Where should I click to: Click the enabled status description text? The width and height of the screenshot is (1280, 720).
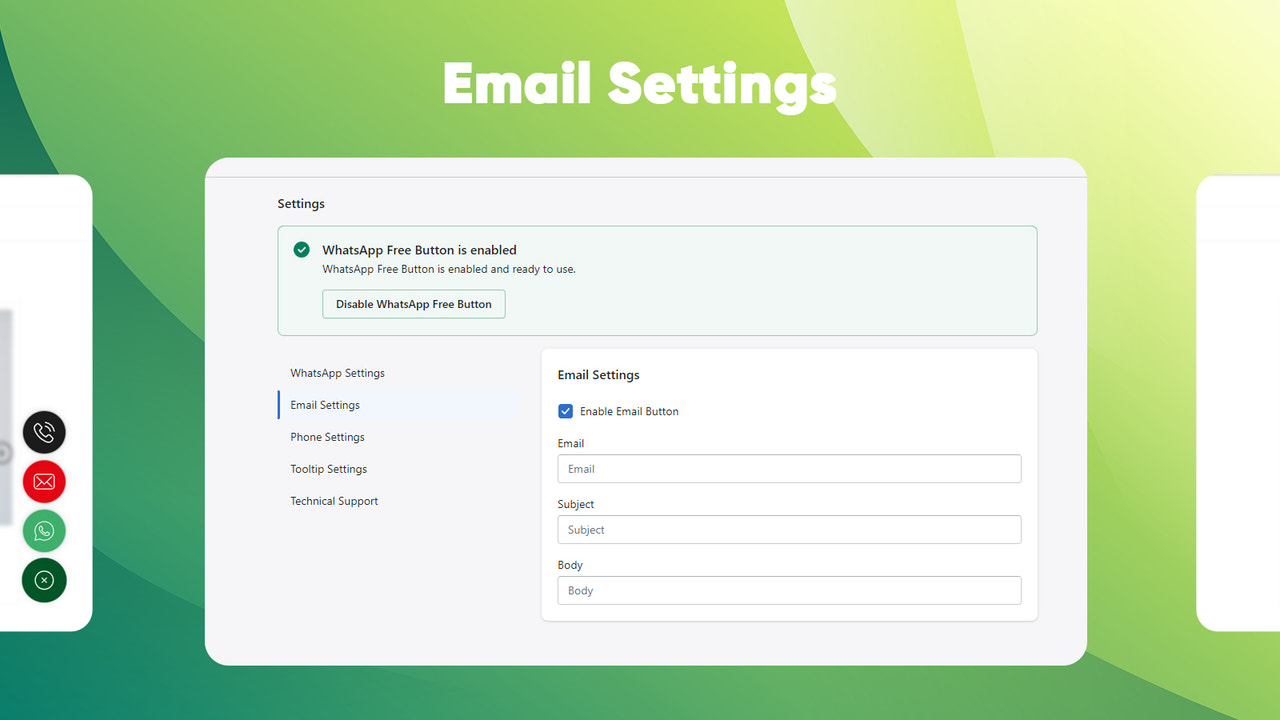[x=448, y=268]
